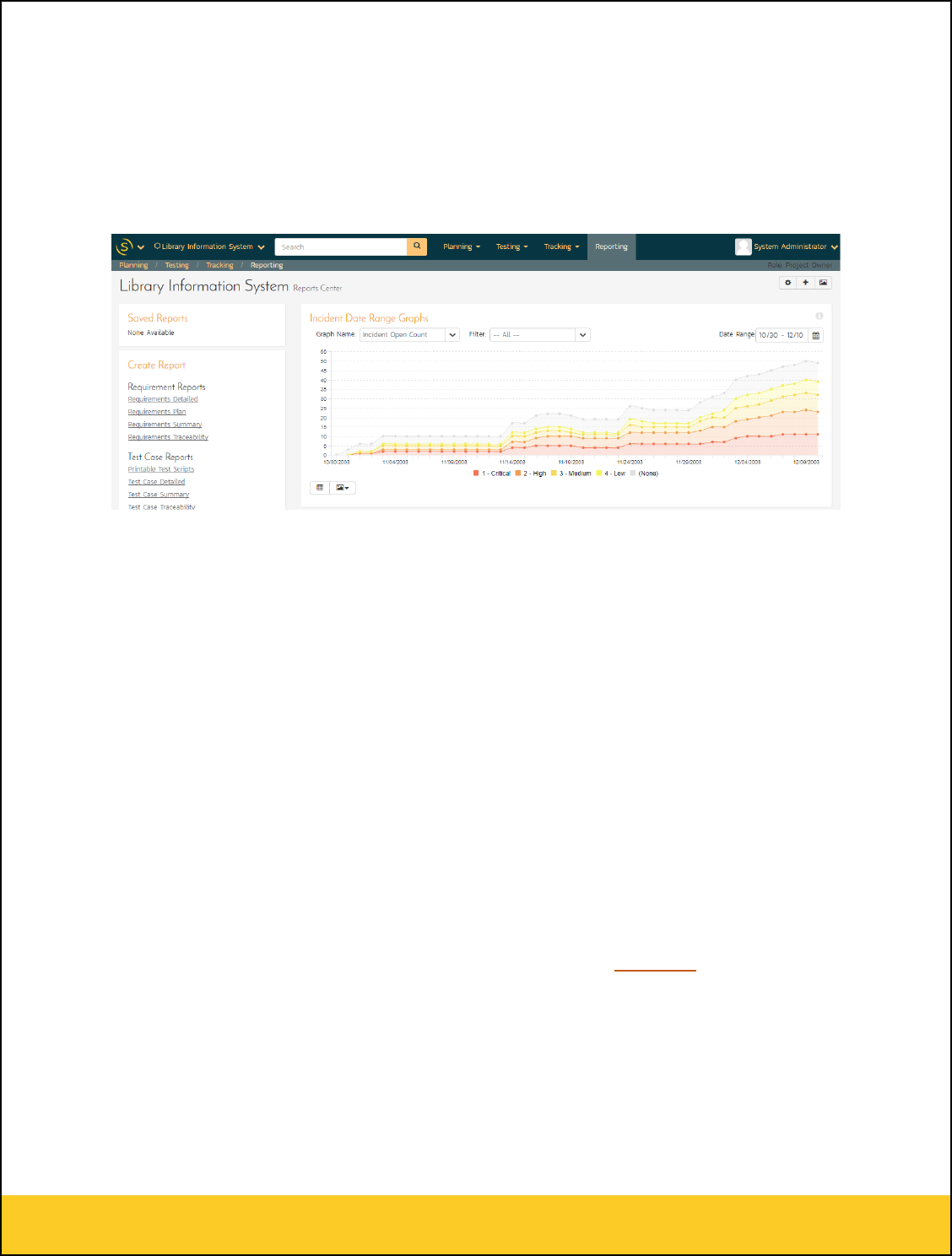Viewport: 952px width, 1256px height.
Task: Toggle the 4 - Low legend swatch
Action: 599,474
